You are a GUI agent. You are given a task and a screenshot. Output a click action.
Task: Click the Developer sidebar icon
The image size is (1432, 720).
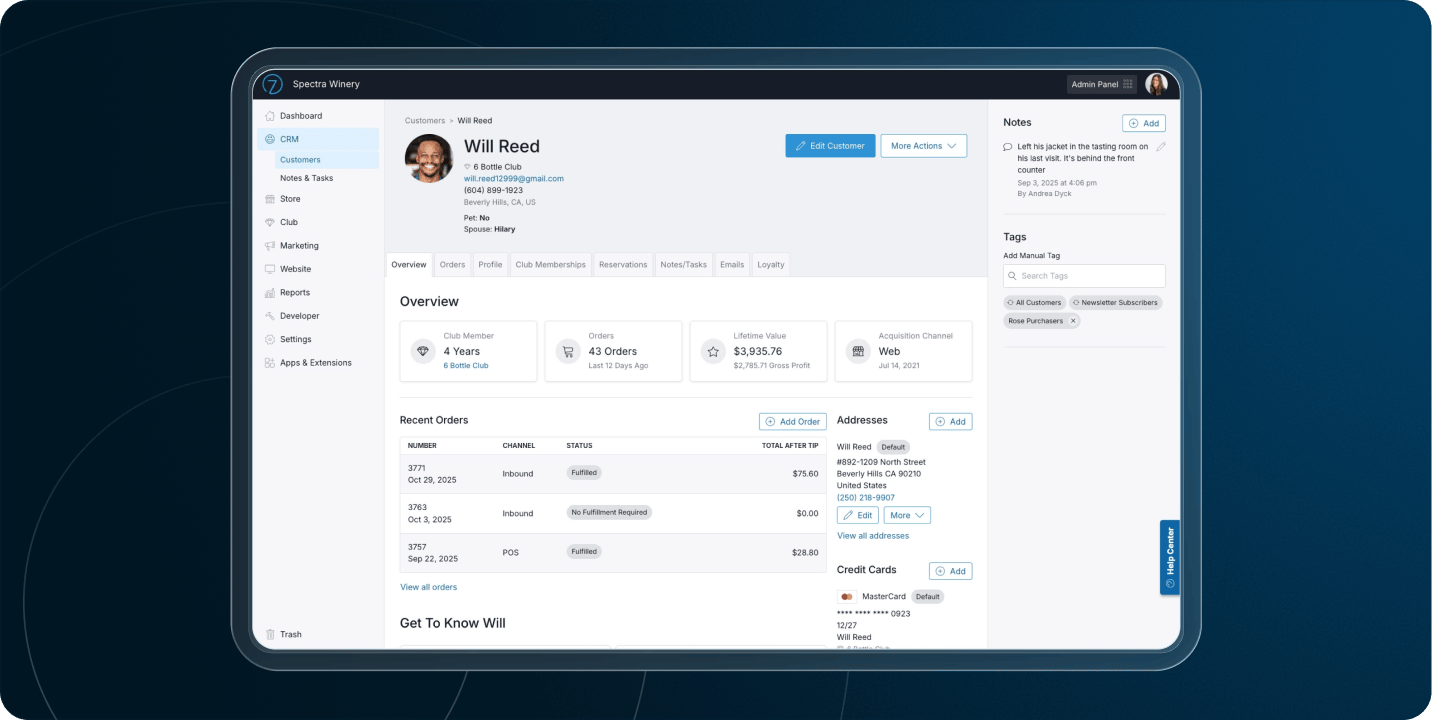pyautogui.click(x=270, y=316)
